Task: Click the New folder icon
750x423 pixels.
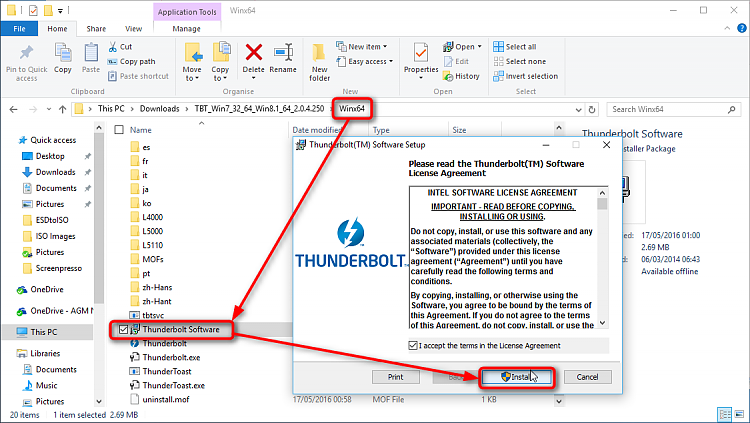Action: [319, 53]
